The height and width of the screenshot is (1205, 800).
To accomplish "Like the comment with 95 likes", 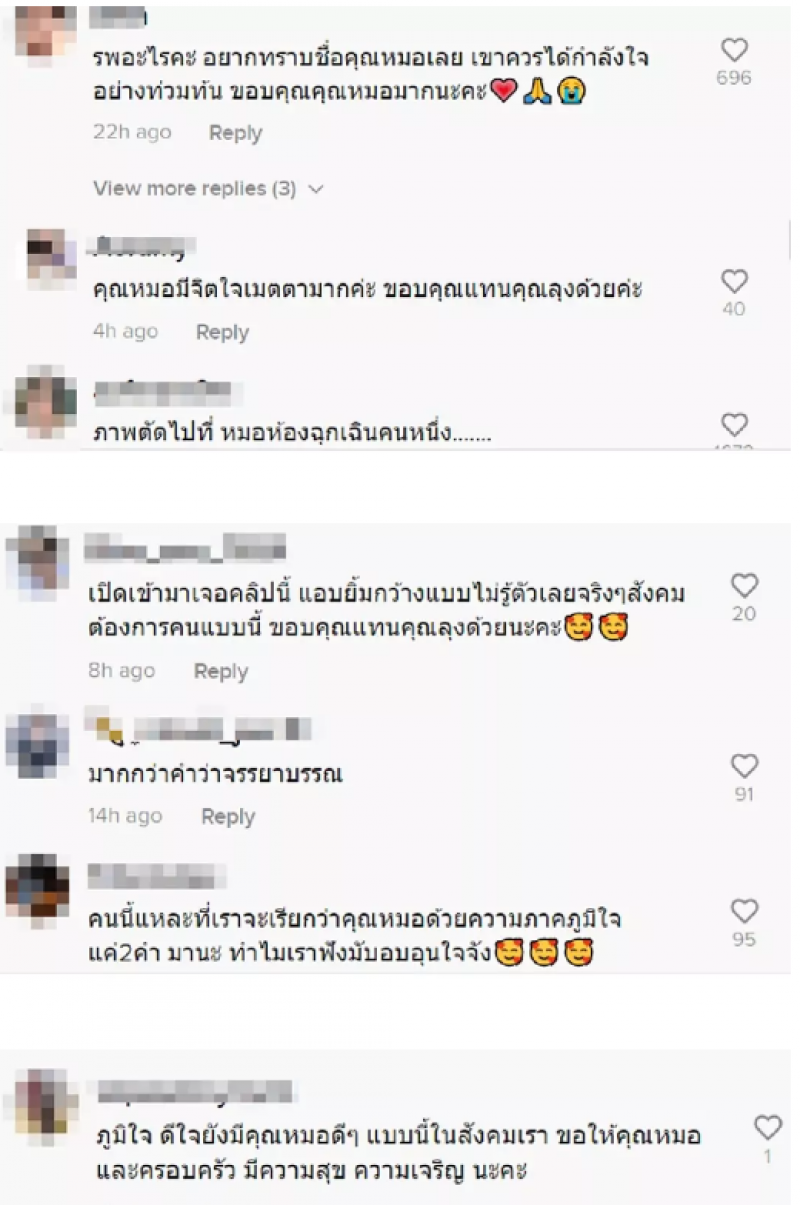I will click(x=744, y=911).
